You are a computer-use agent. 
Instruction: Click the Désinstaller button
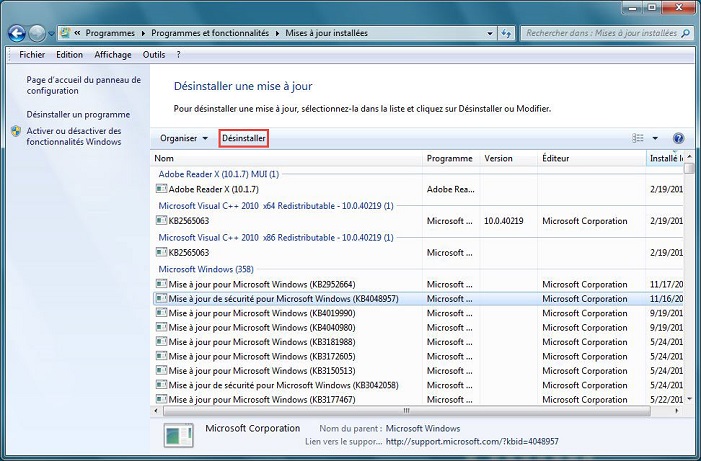pyautogui.click(x=244, y=138)
